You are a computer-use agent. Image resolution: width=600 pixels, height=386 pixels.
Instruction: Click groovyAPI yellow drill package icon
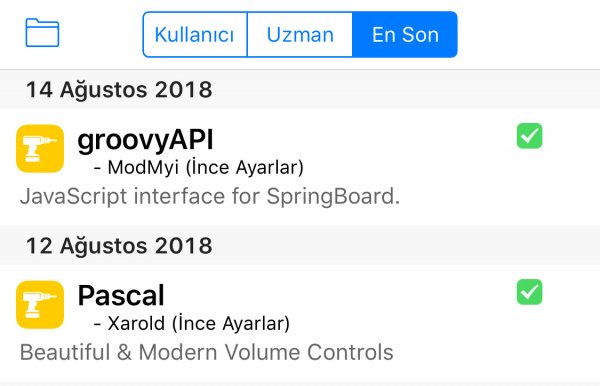point(40,148)
